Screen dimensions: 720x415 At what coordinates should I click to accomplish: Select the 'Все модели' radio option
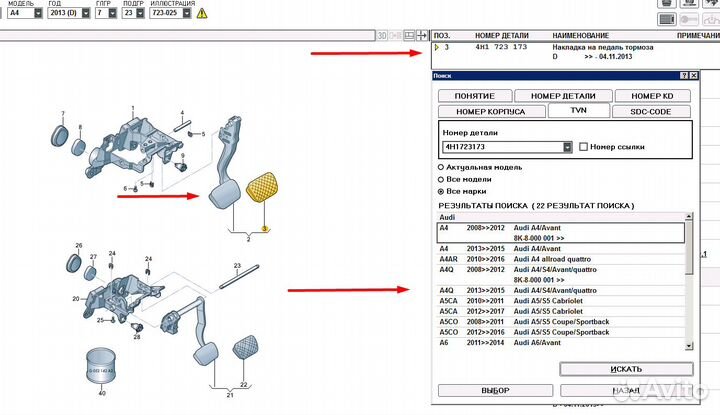tap(442, 178)
